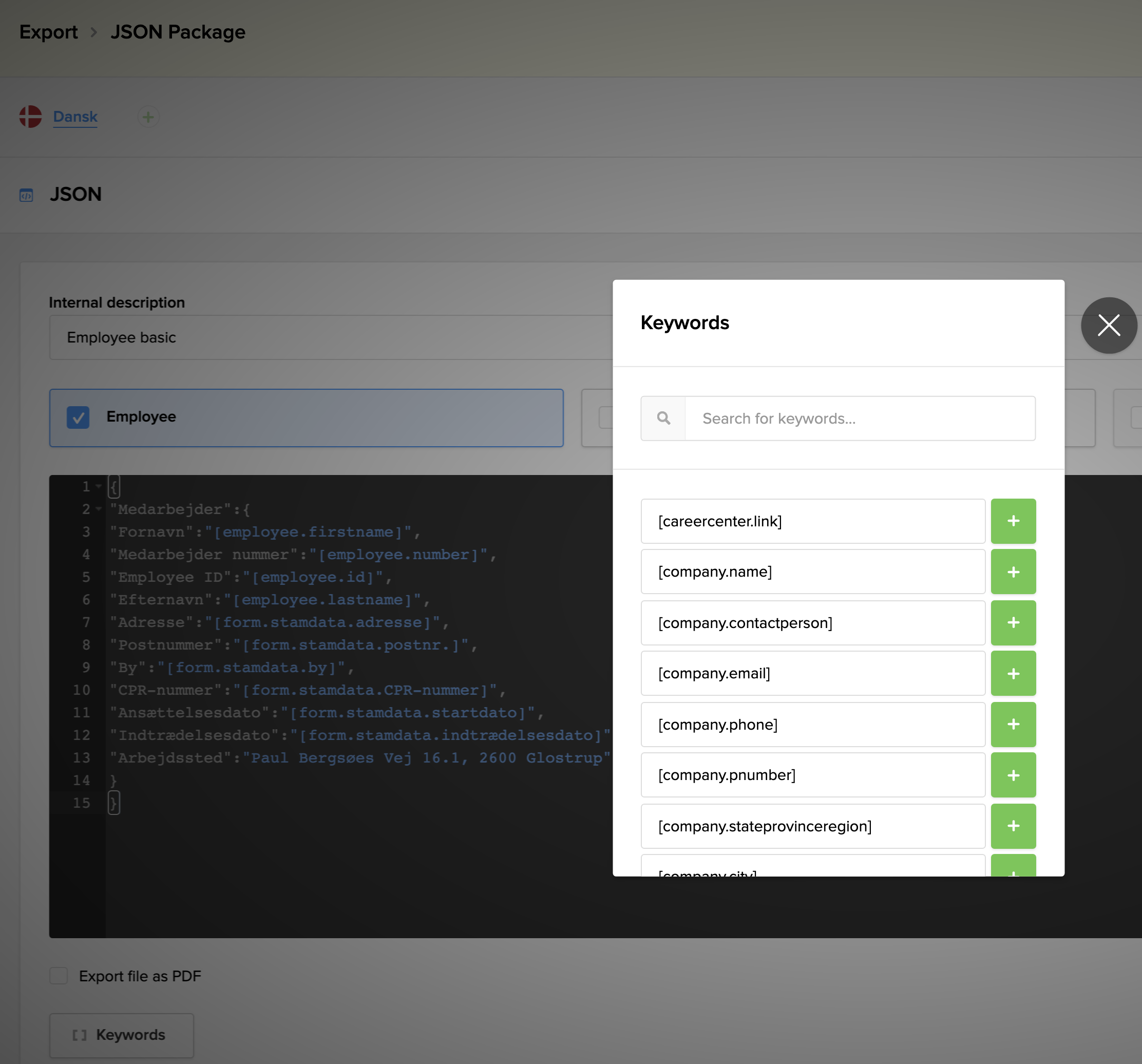Add the [careercenter.link] keyword with its plus button
Screen dimensions: 1142x1064
tap(1013, 521)
